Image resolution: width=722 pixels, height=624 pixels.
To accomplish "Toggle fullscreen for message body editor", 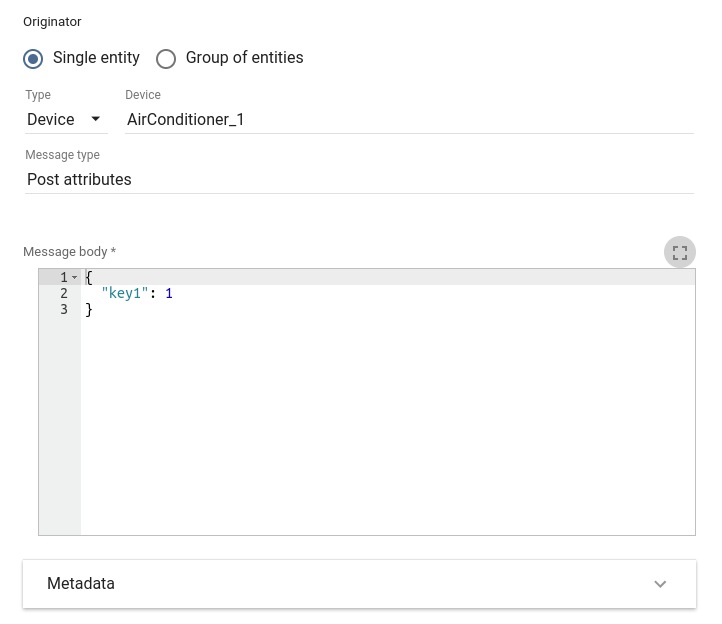I will tap(679, 252).
